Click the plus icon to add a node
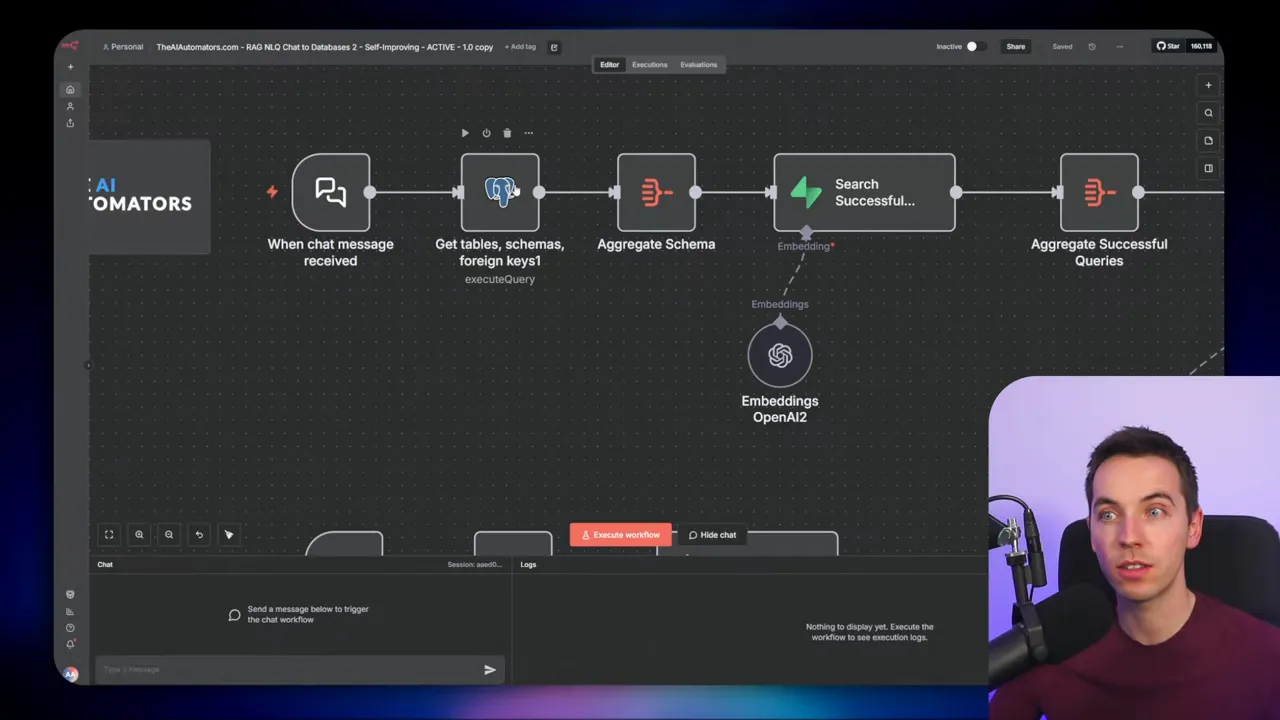The width and height of the screenshot is (1280, 720). coord(1208,85)
